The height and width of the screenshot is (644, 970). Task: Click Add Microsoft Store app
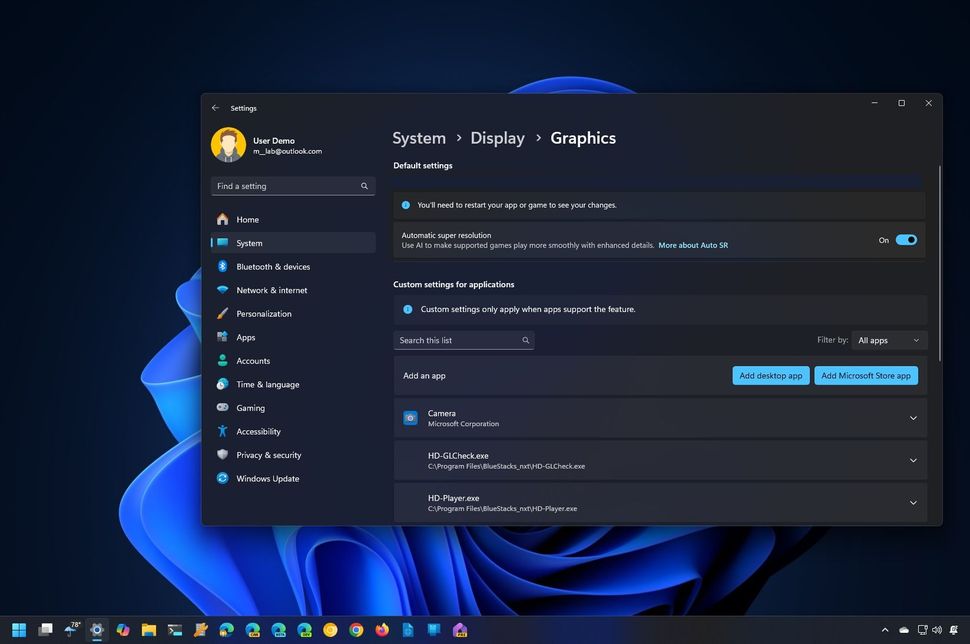click(x=869, y=375)
